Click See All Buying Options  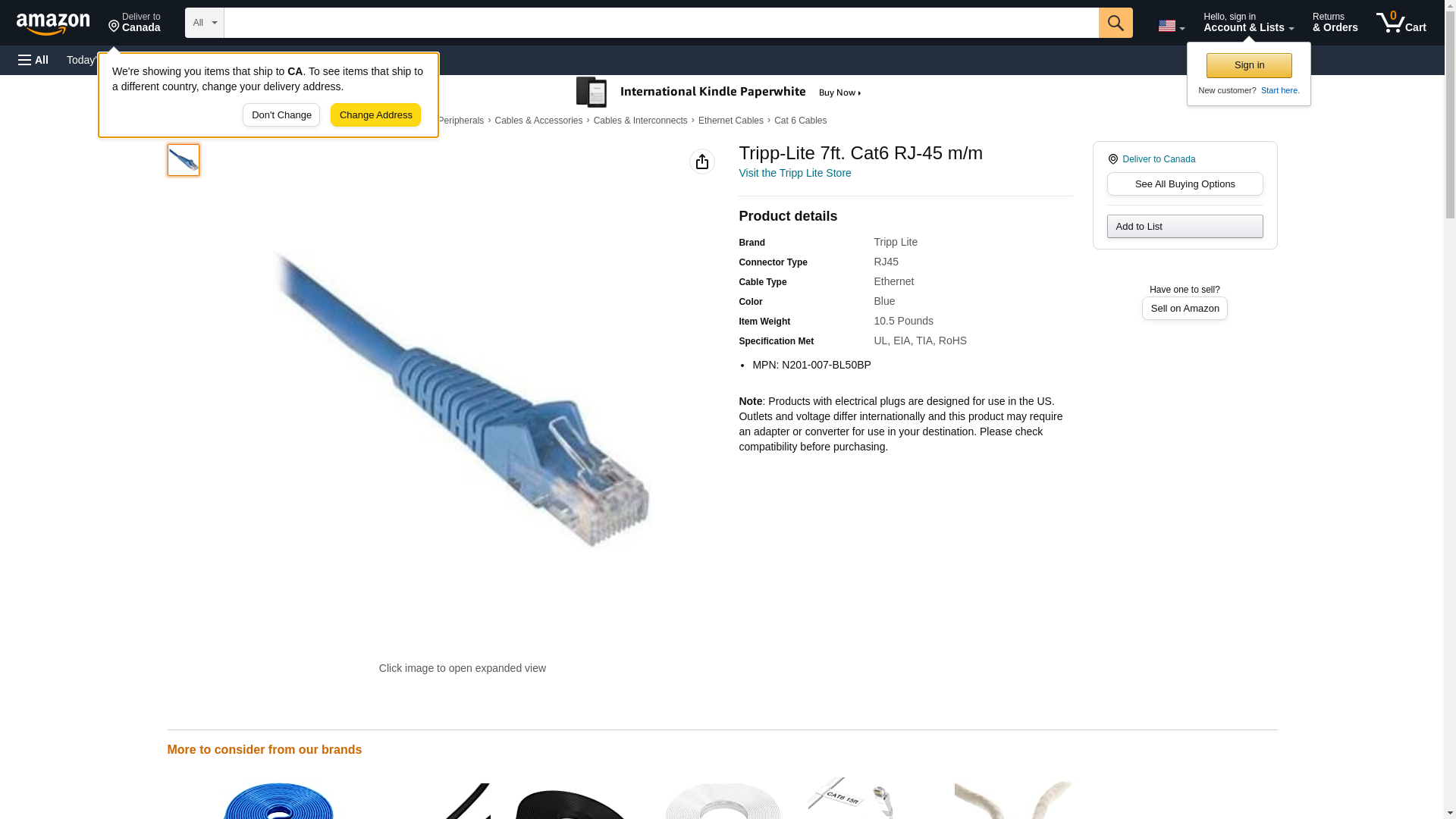(1185, 184)
